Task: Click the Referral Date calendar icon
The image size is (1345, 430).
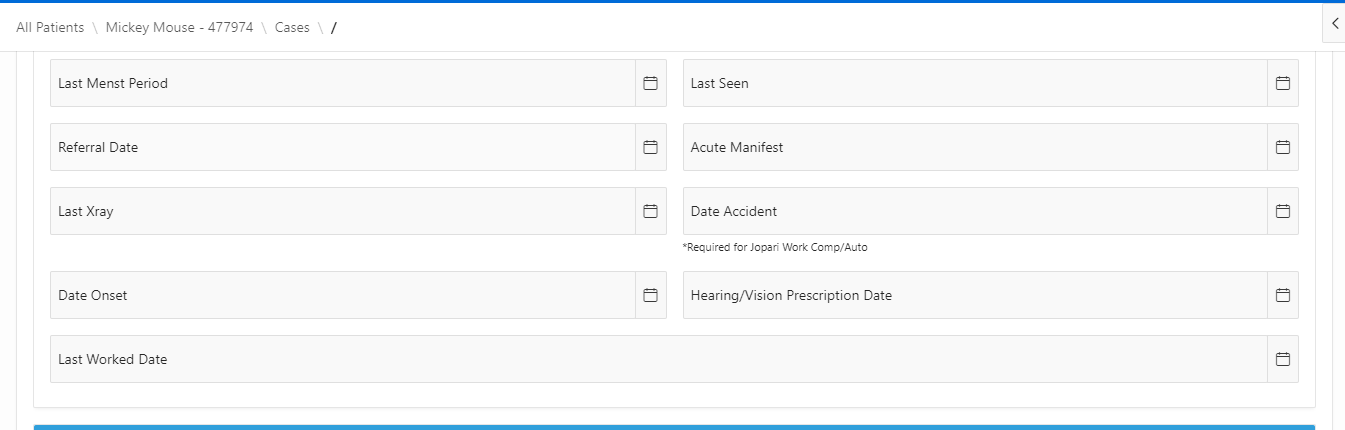Action: [x=650, y=147]
